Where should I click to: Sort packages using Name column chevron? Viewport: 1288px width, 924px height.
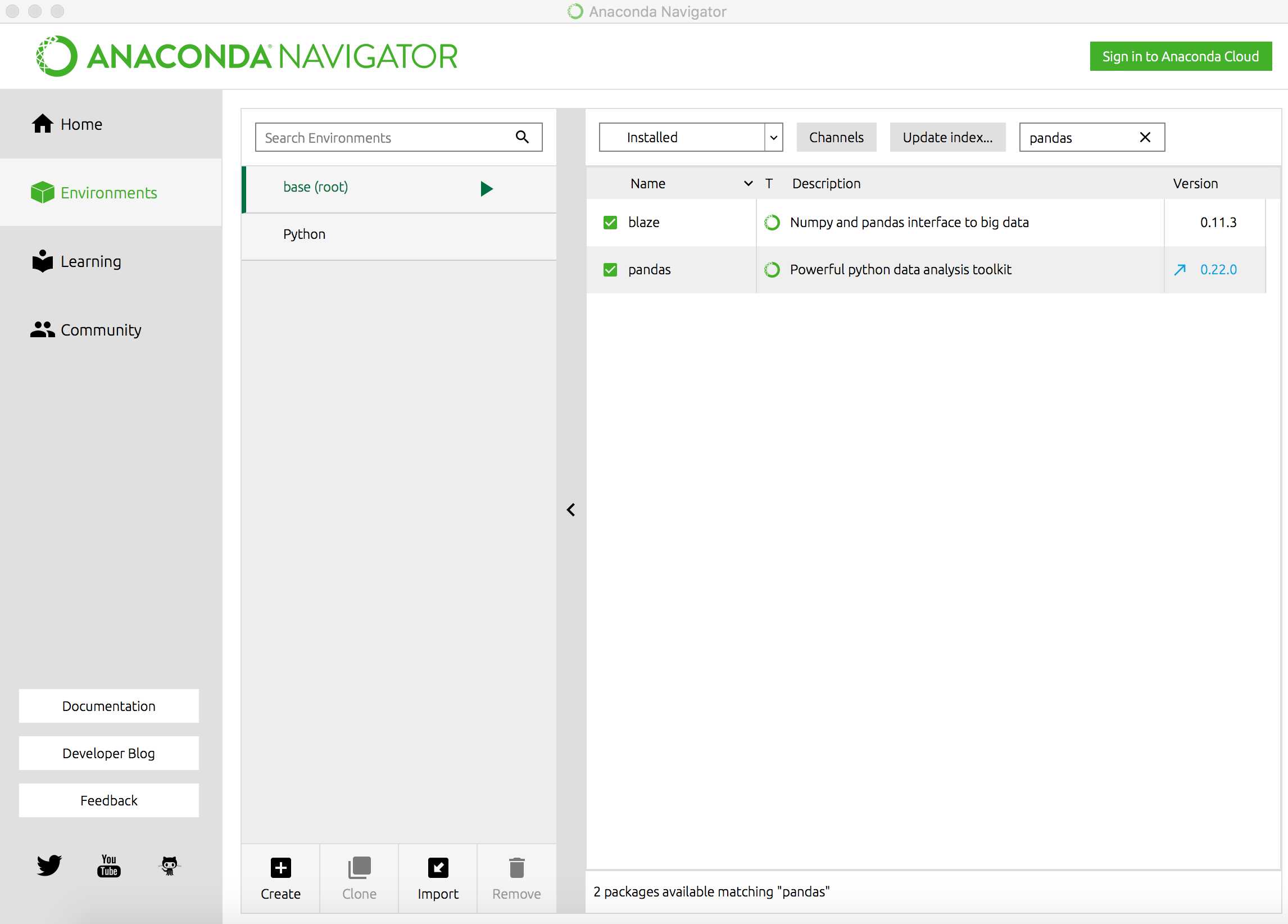(x=748, y=183)
